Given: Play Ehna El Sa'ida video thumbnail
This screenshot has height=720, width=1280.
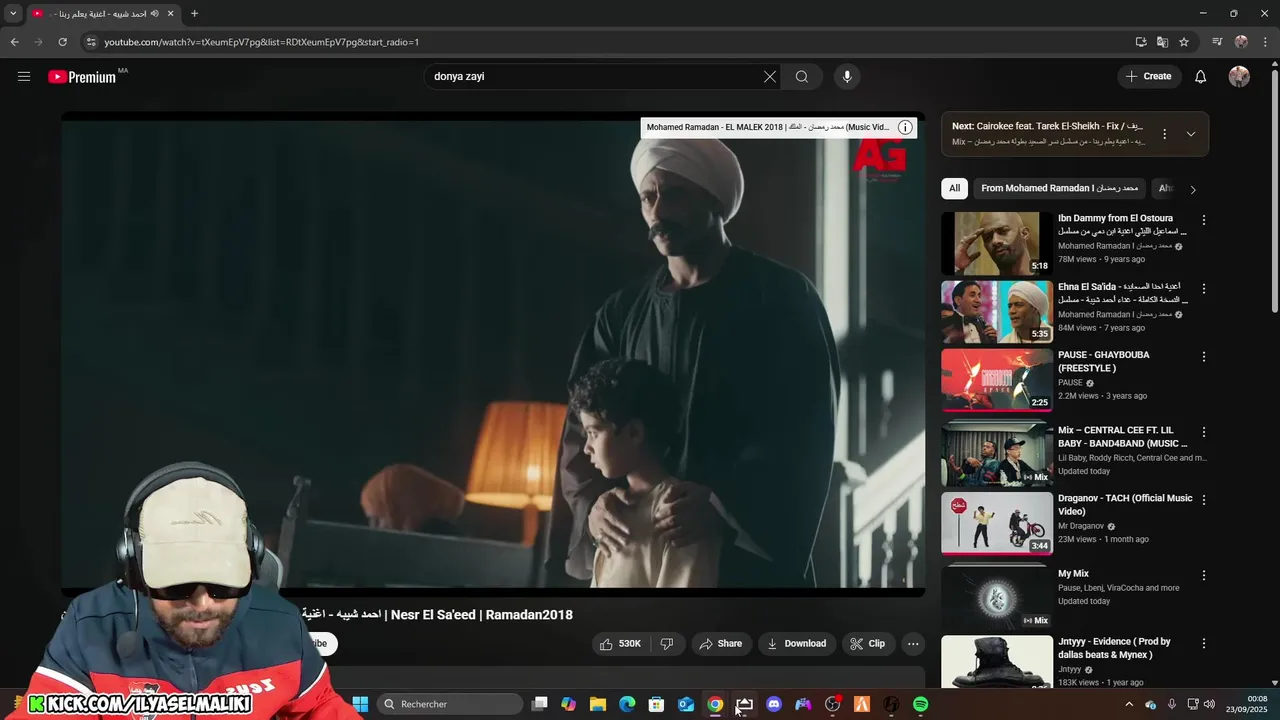Looking at the screenshot, I should (997, 311).
